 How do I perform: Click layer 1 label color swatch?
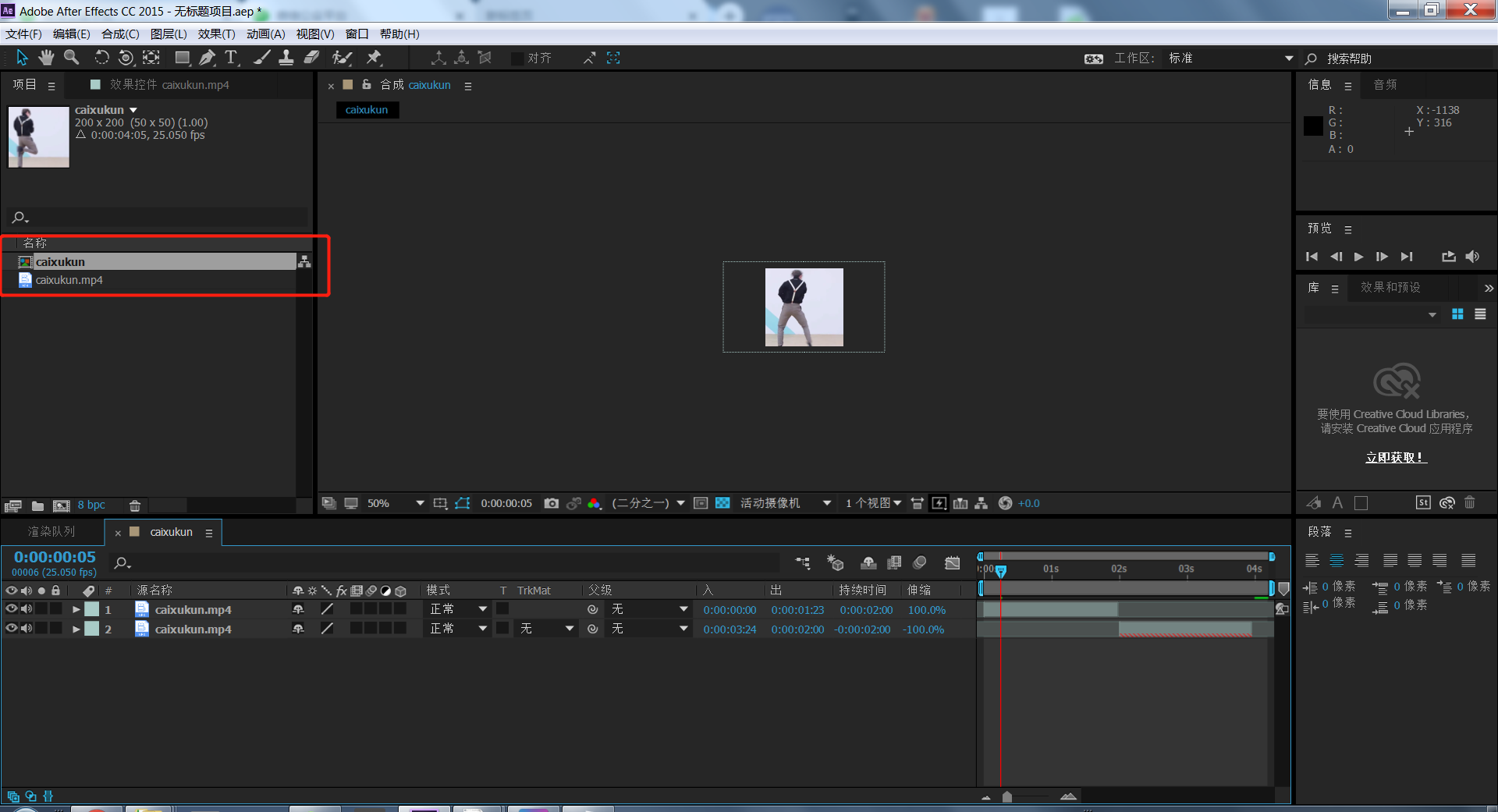pos(91,609)
